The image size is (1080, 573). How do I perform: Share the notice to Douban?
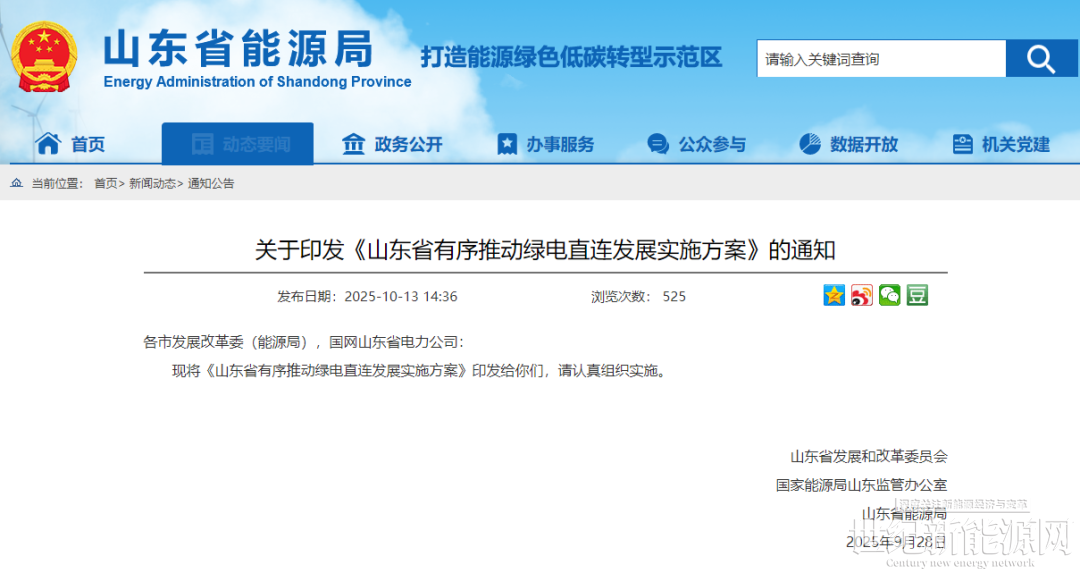pyautogui.click(x=917, y=295)
